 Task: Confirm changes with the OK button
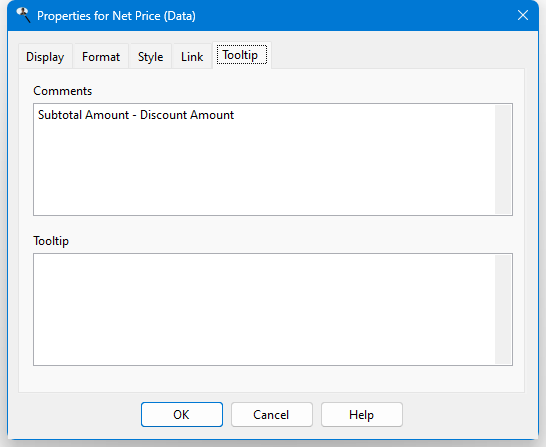182,415
